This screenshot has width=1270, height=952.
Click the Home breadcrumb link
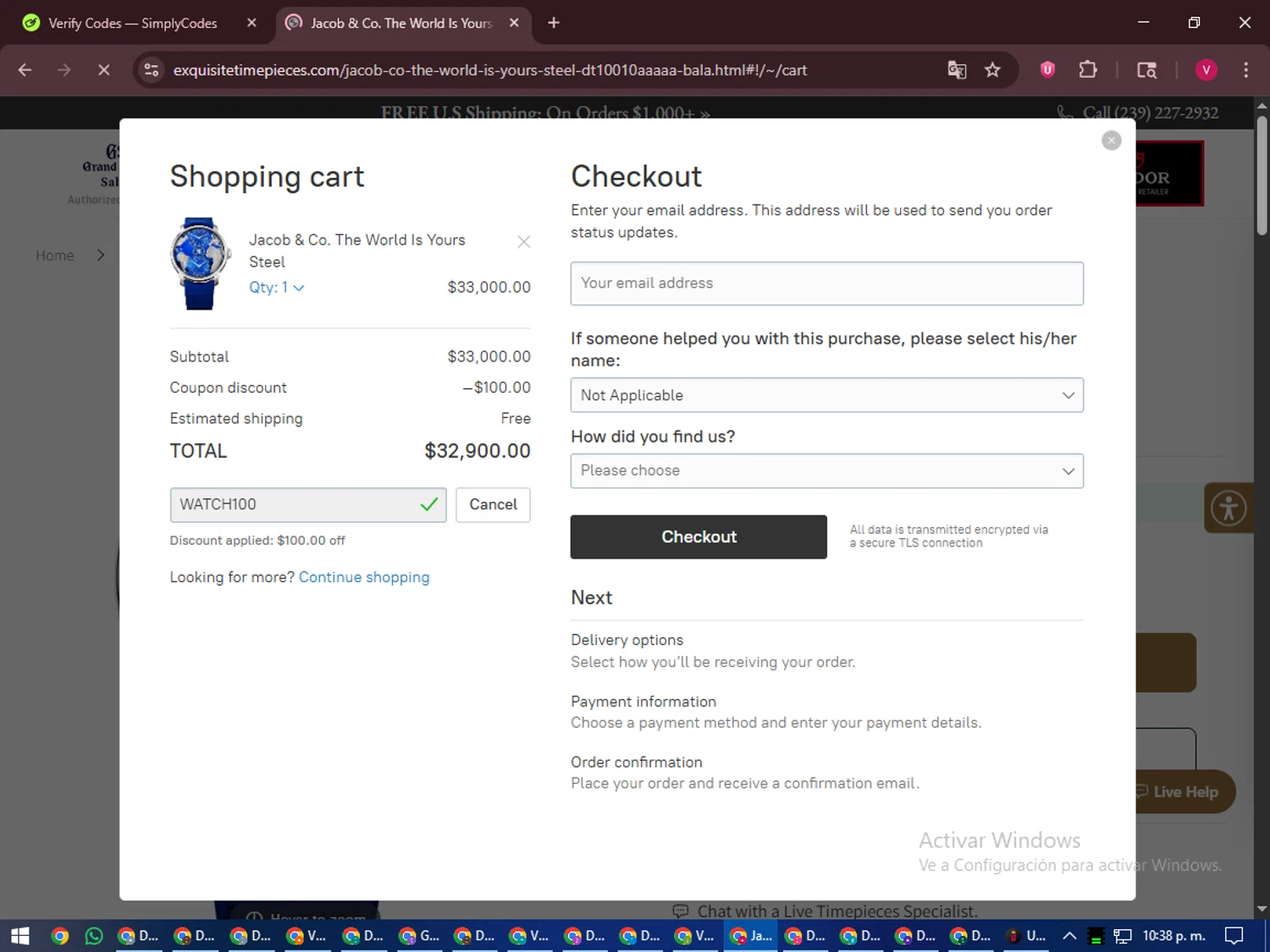(x=55, y=256)
